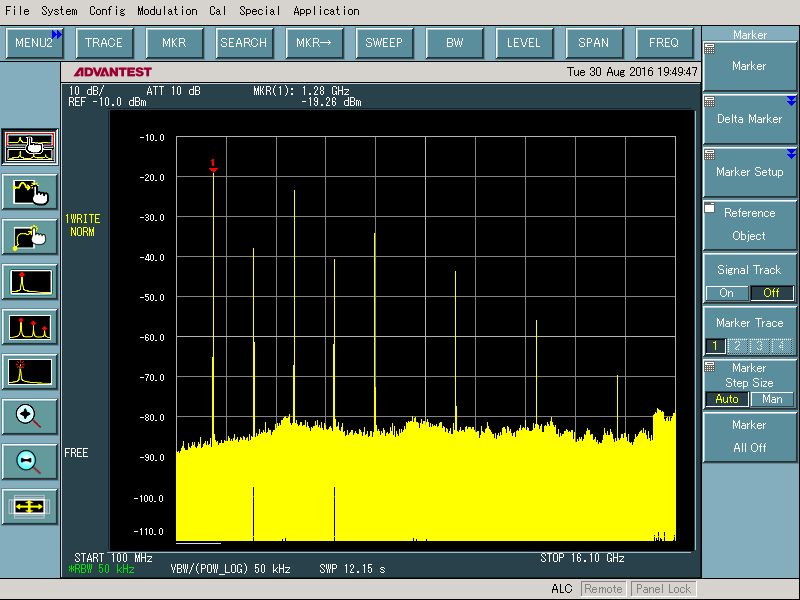The image size is (800, 600).
Task: Open the Cal menu
Action: [x=217, y=11]
